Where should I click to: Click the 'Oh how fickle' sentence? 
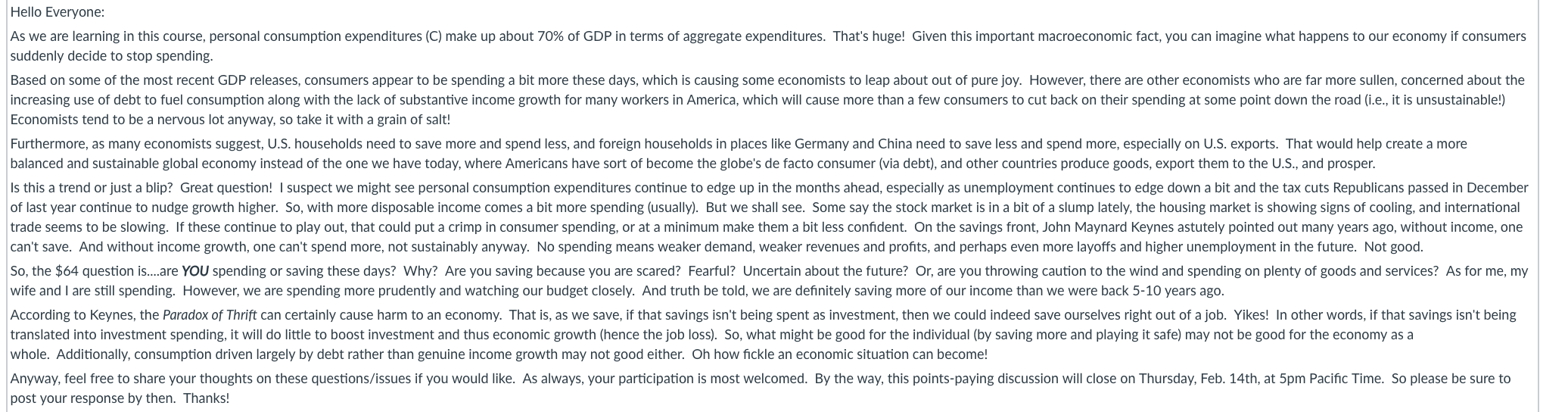[x=840, y=354]
